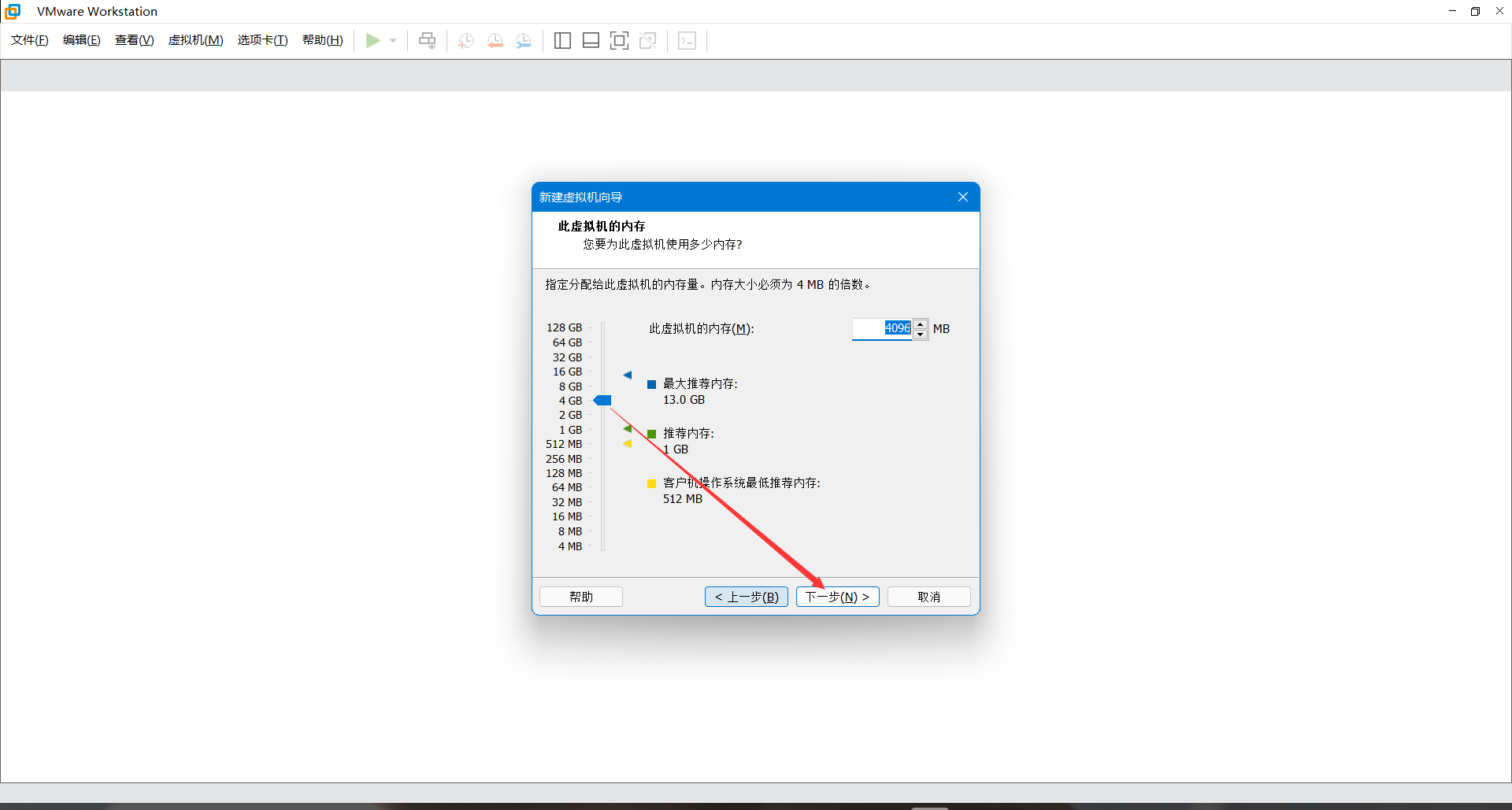
Task: Click the 64 GB scale label
Action: 567,342
